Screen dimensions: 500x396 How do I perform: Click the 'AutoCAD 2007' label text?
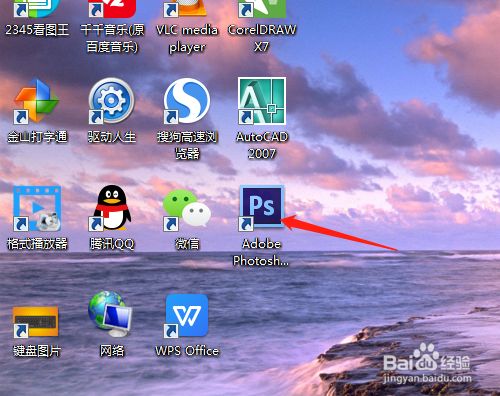(262, 145)
